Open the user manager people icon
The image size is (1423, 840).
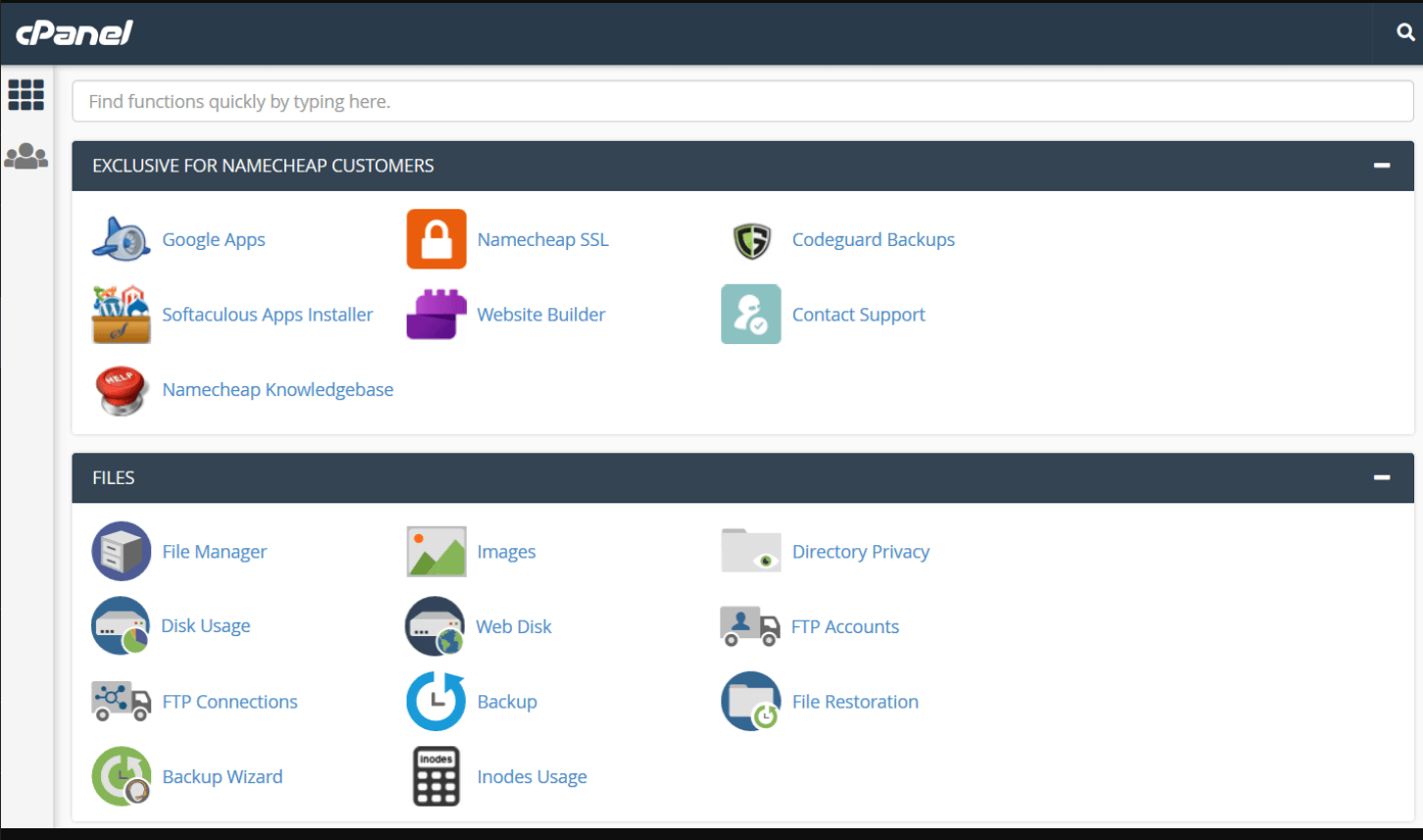click(26, 157)
